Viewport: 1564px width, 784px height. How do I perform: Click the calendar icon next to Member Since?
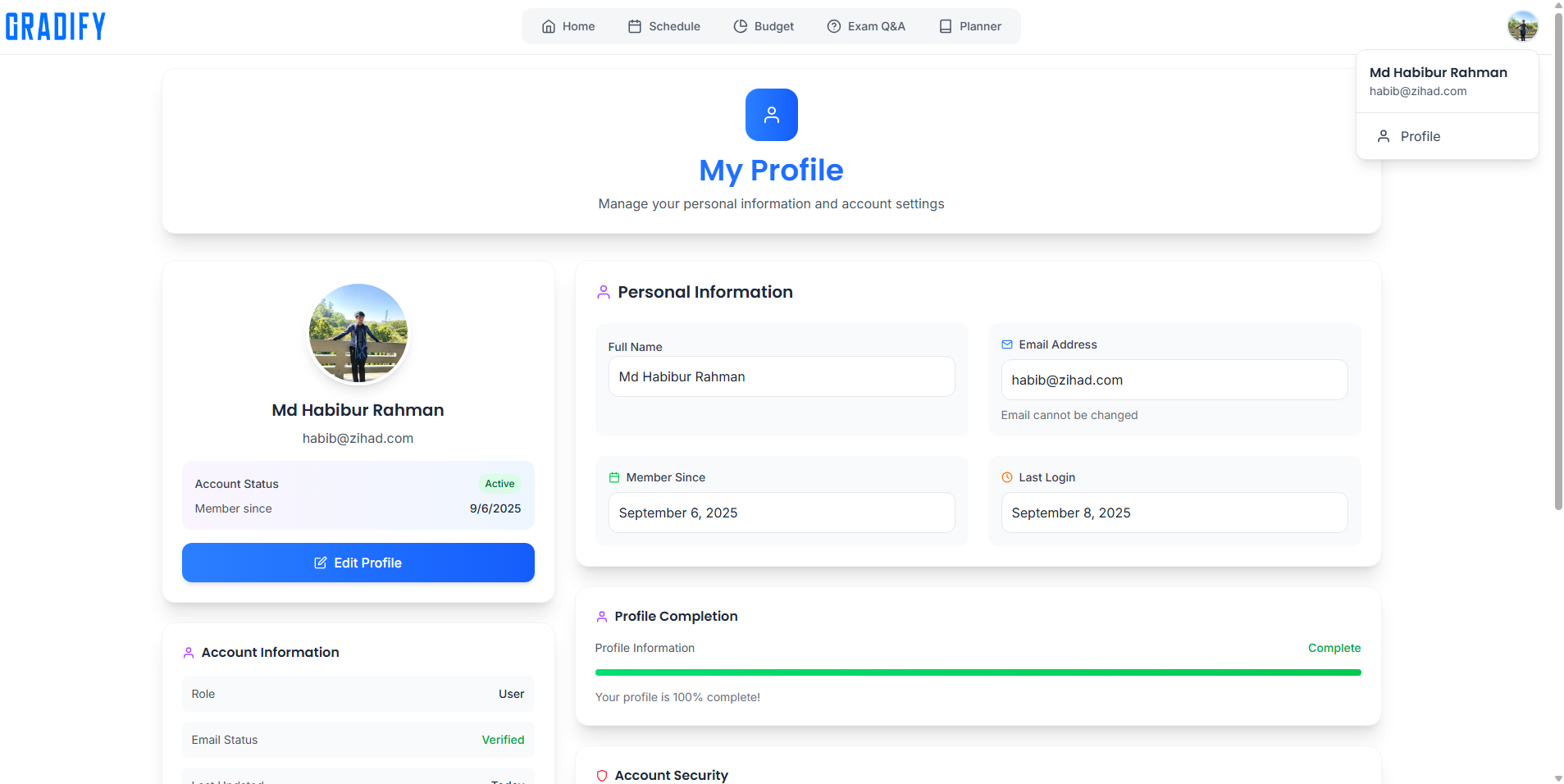[613, 476]
